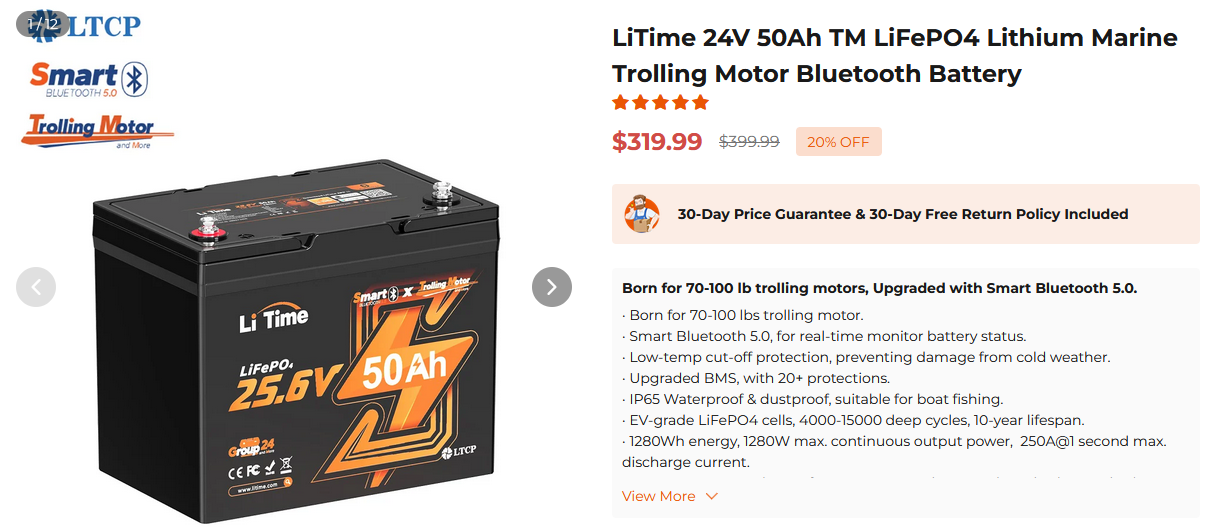Image resolution: width=1208 pixels, height=532 pixels.
Task: Go to the previous product image
Action: [36, 287]
